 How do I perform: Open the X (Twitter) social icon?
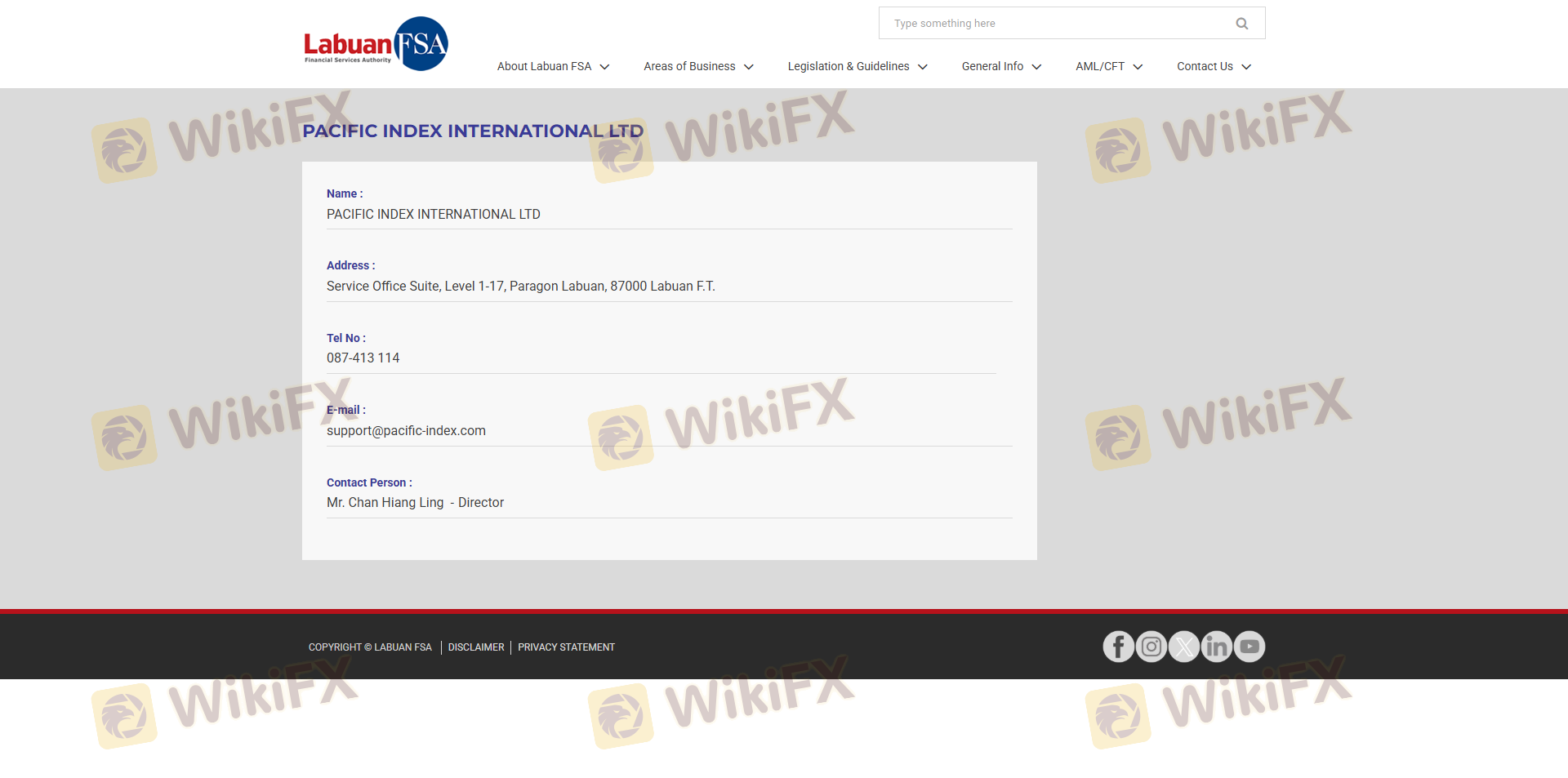pyautogui.click(x=1183, y=647)
